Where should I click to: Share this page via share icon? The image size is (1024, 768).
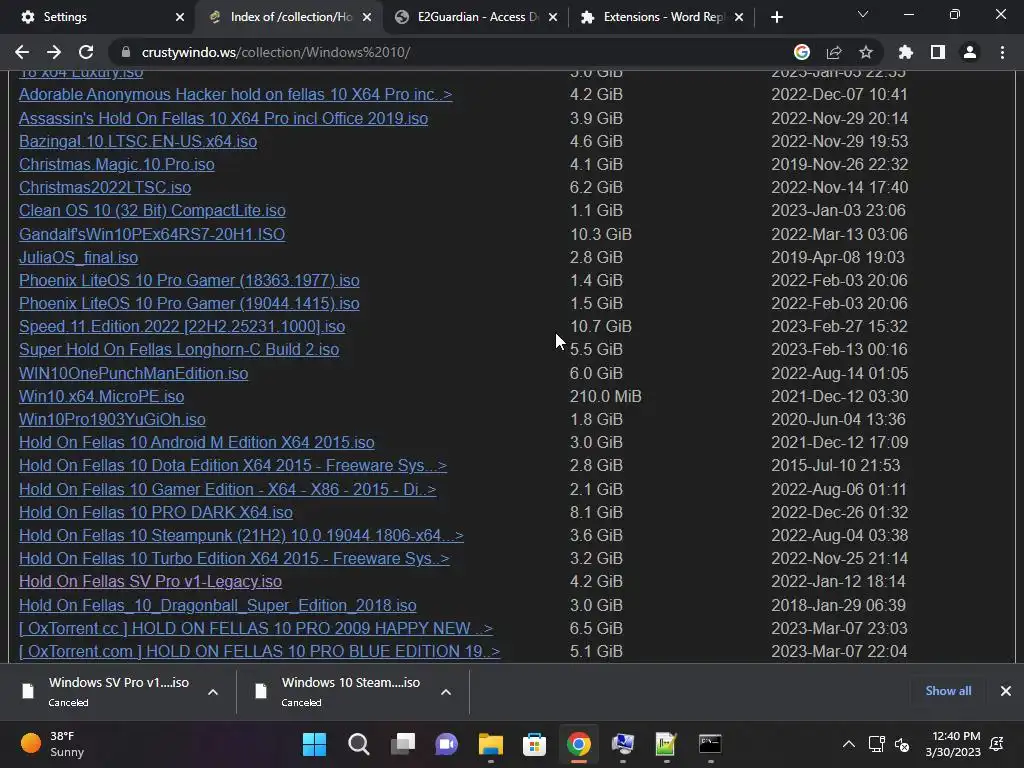(833, 52)
